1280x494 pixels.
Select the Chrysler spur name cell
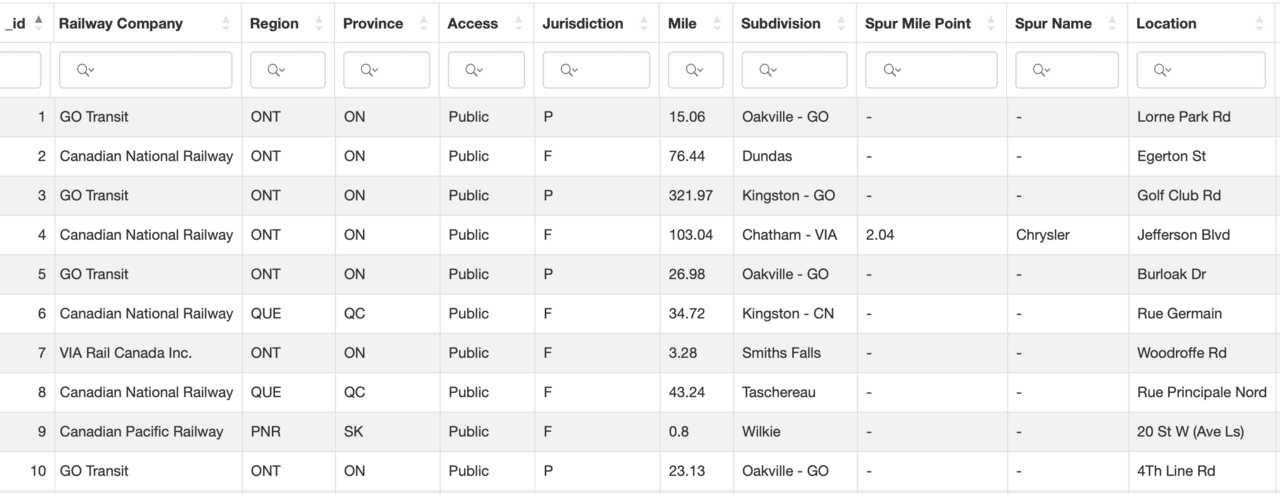coord(1042,235)
